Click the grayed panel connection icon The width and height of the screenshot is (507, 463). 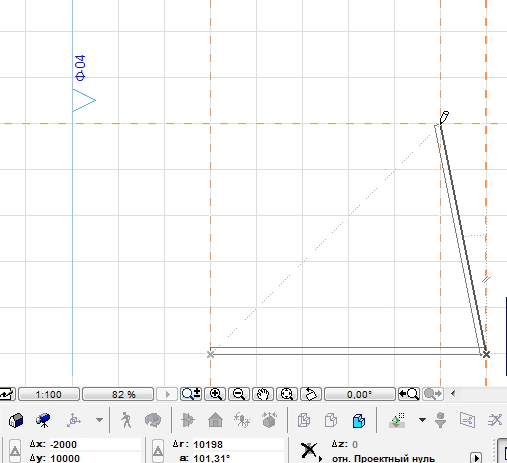467,420
